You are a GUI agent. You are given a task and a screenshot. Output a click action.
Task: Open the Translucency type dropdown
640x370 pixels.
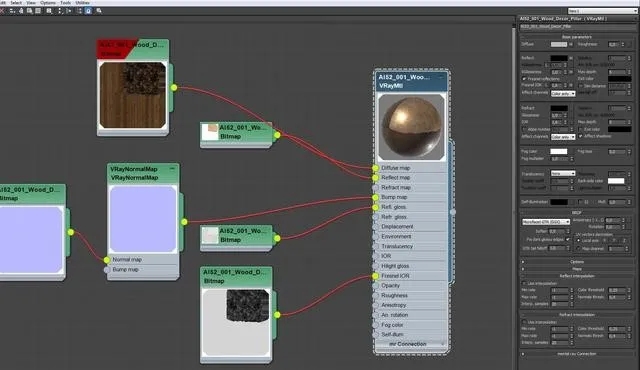[x=563, y=173]
